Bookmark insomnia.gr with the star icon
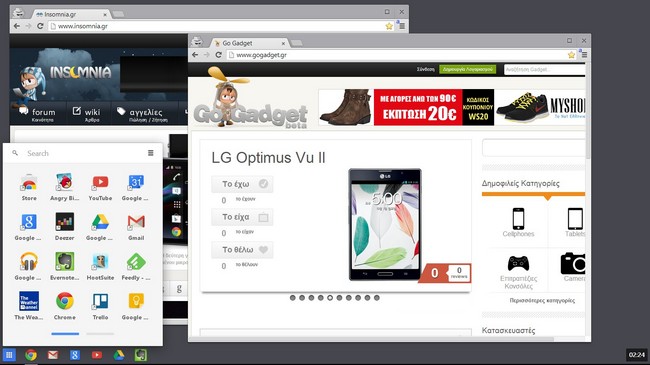Viewport: 650px width, 365px height. point(389,26)
